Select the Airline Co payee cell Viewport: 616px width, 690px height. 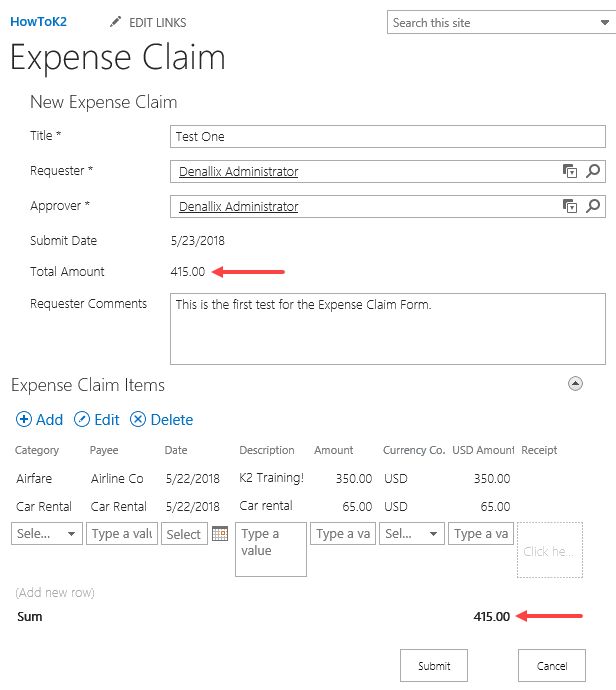point(117,478)
